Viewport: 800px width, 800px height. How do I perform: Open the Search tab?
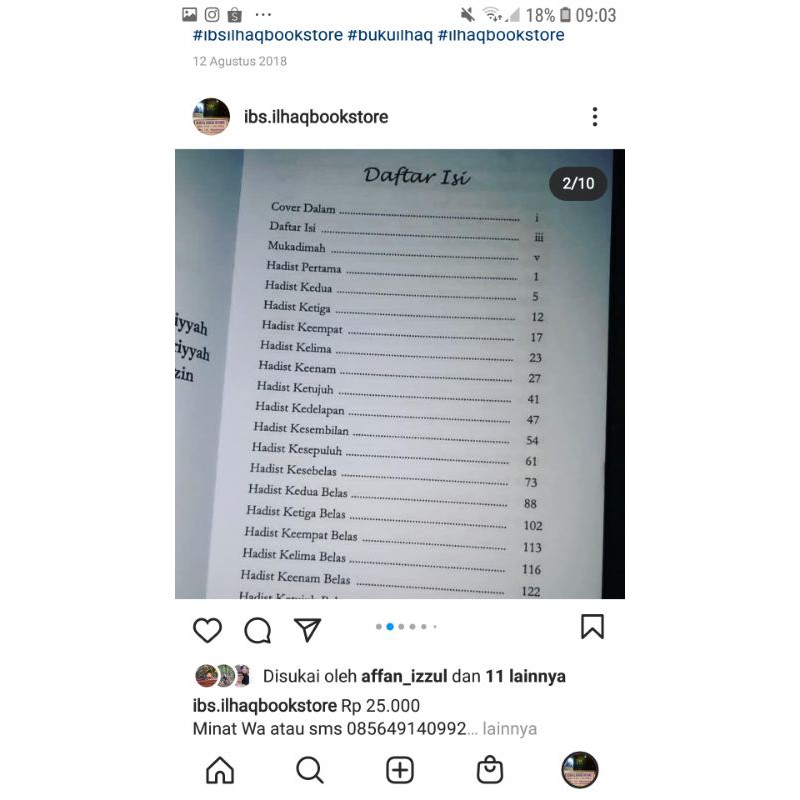tap(310, 769)
